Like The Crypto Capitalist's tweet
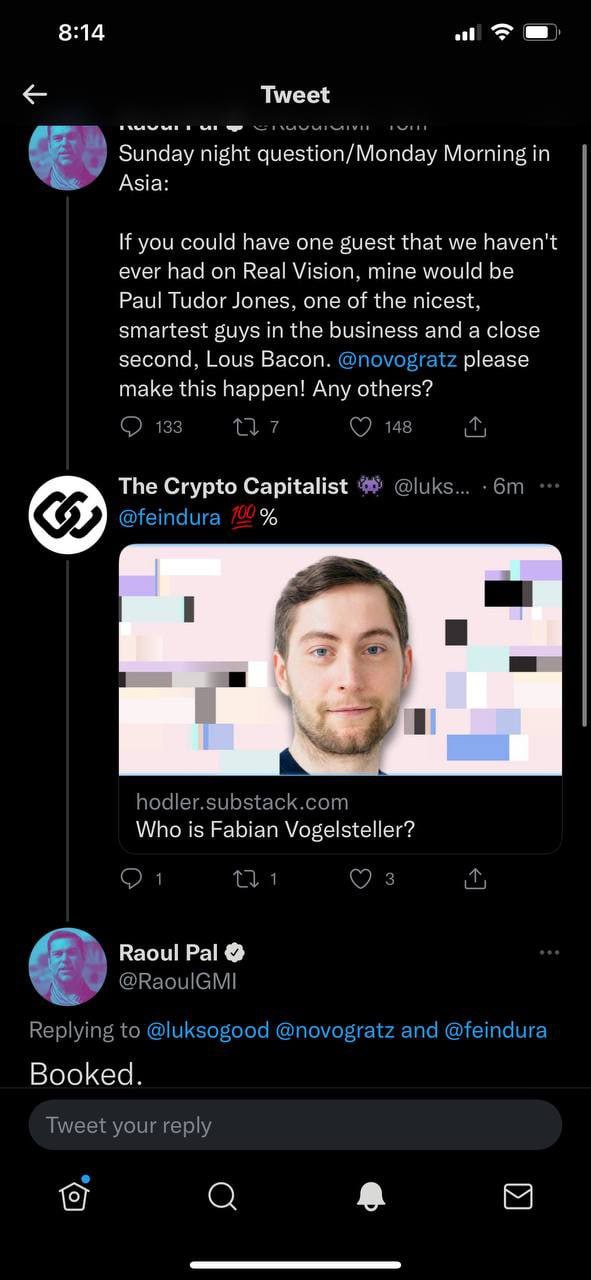 tap(361, 878)
